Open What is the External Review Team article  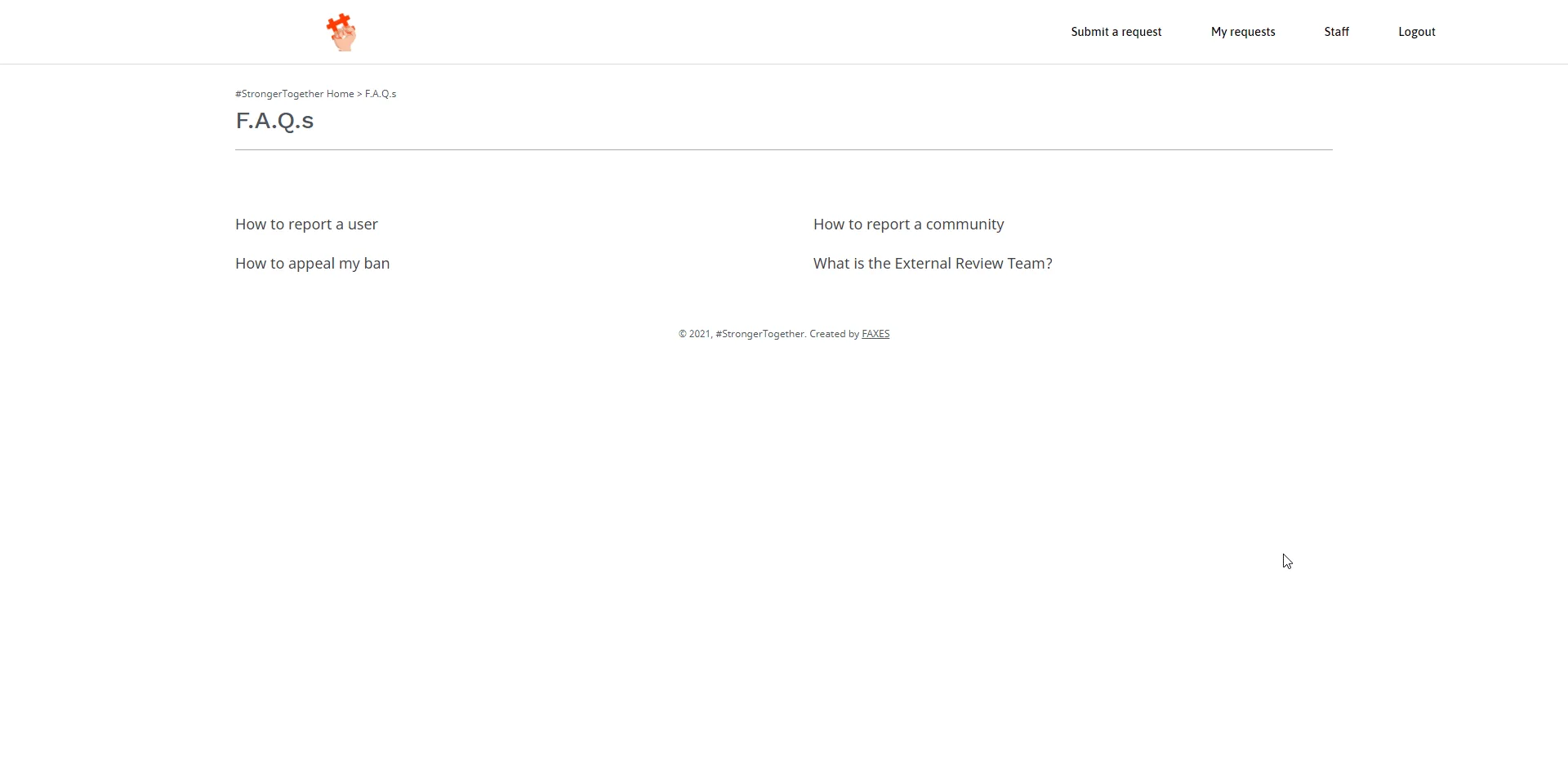933,263
